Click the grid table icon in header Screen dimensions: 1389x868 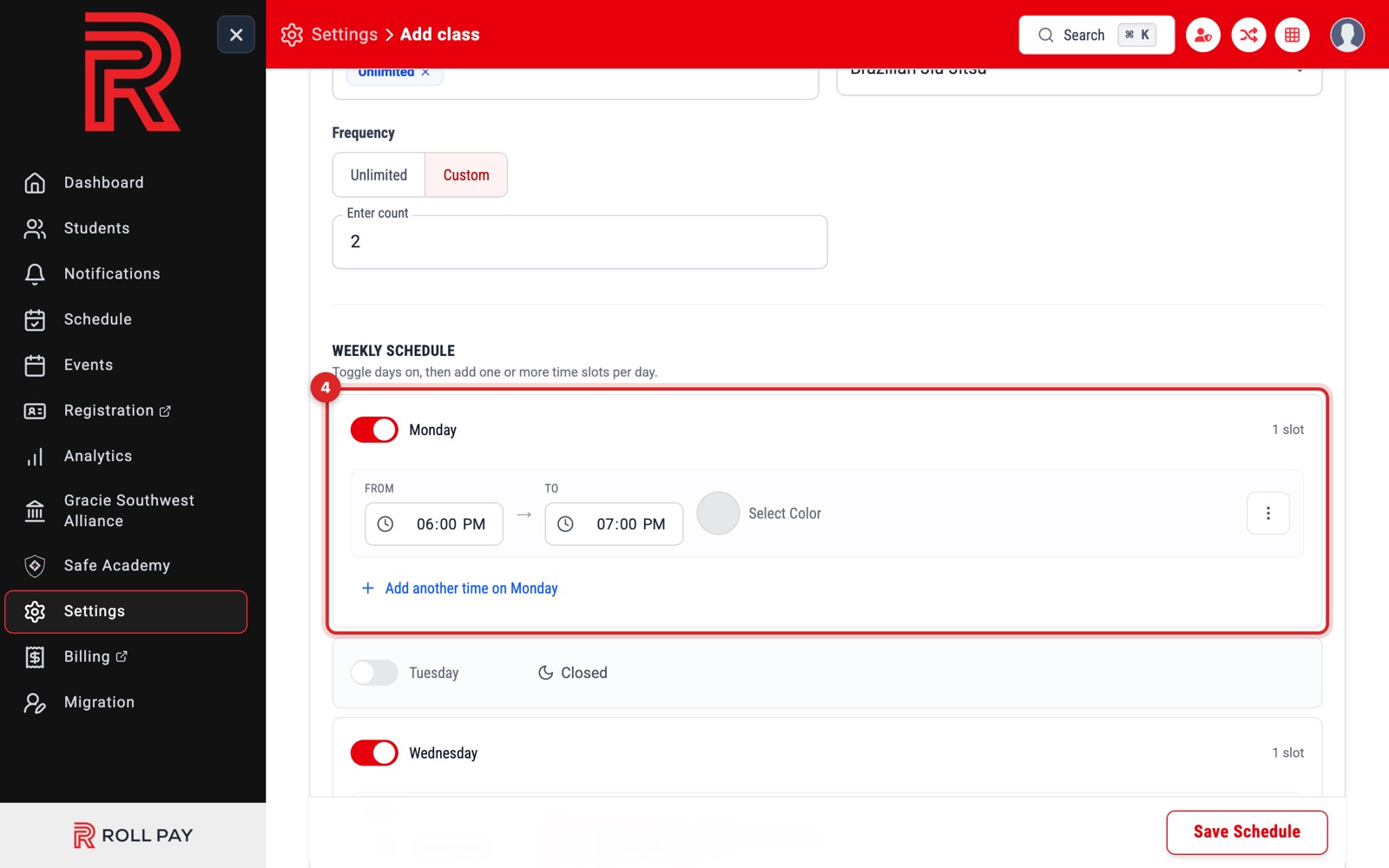point(1293,35)
